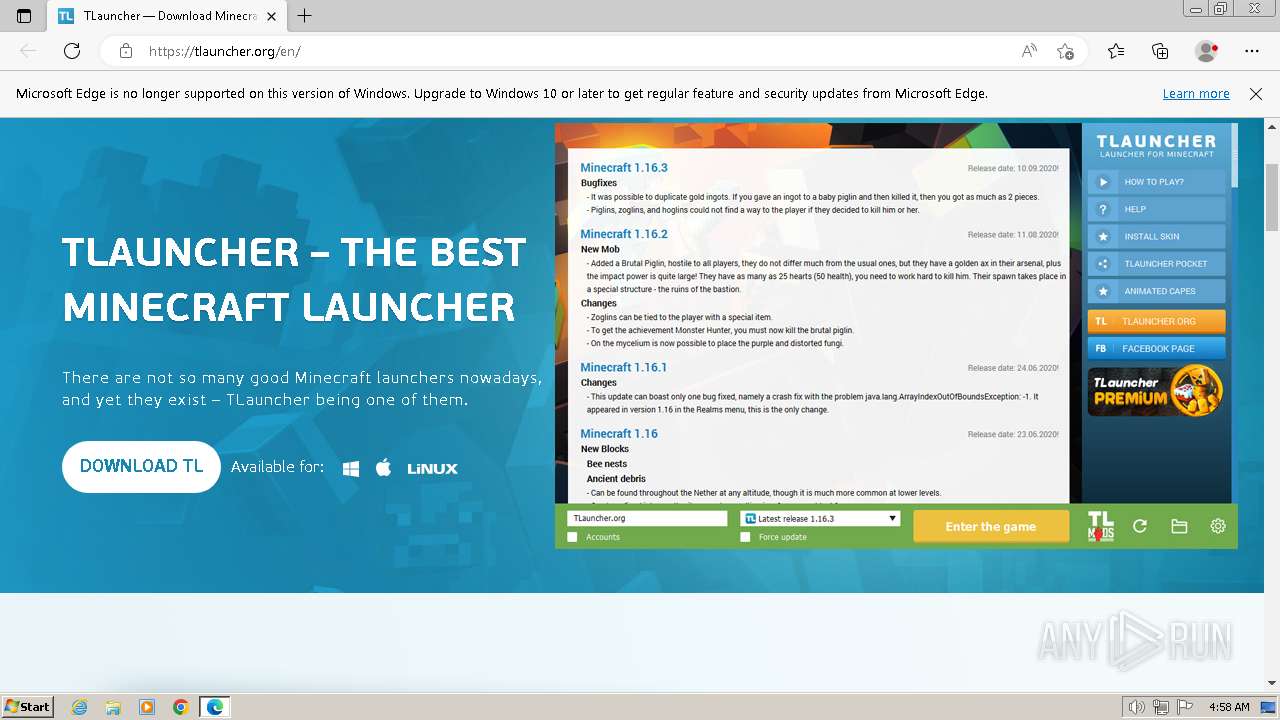Image resolution: width=1280 pixels, height=720 pixels.
Task: Open Internet Explorer from the taskbar
Action: pos(80,707)
